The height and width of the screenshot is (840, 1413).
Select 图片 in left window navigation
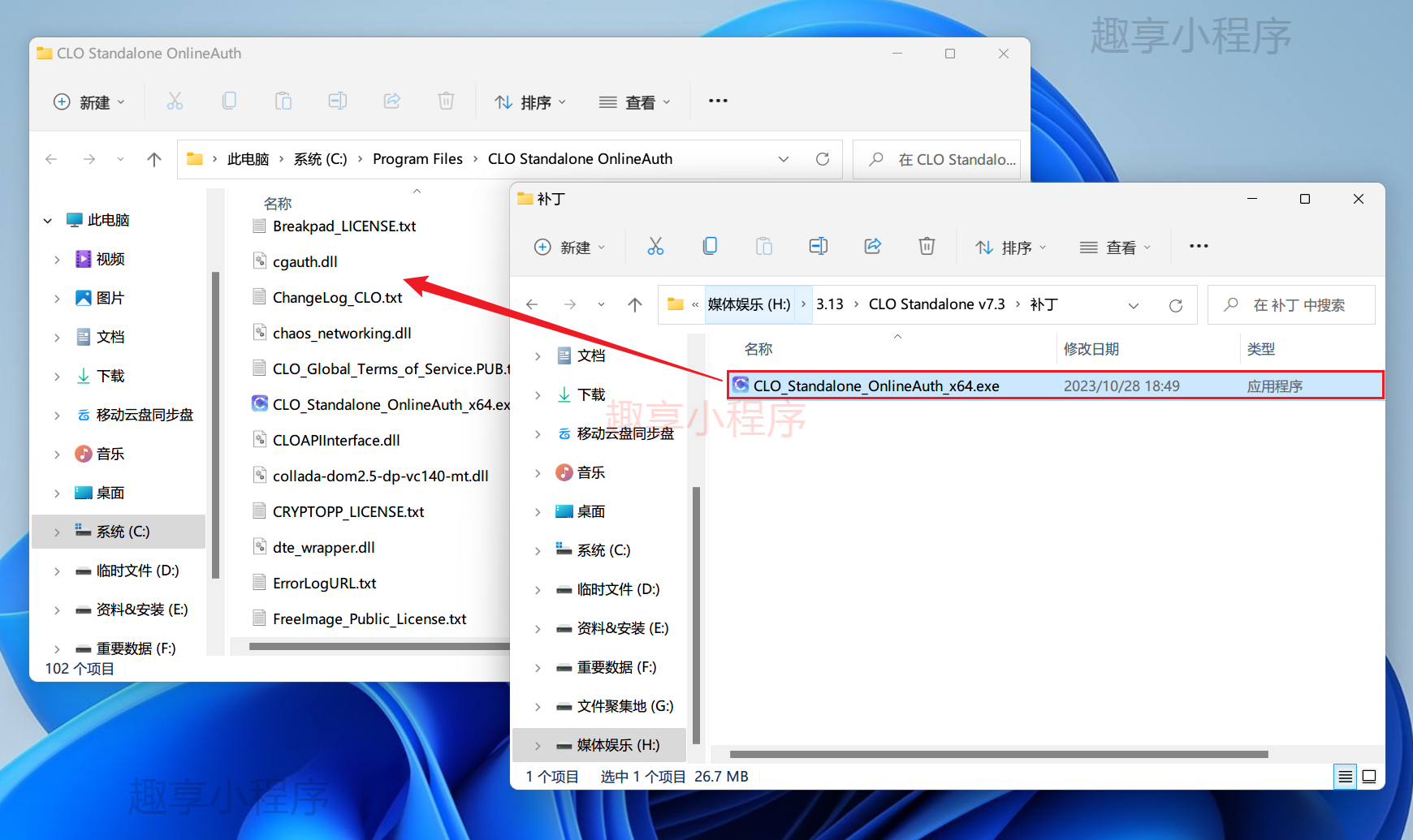pyautogui.click(x=110, y=298)
